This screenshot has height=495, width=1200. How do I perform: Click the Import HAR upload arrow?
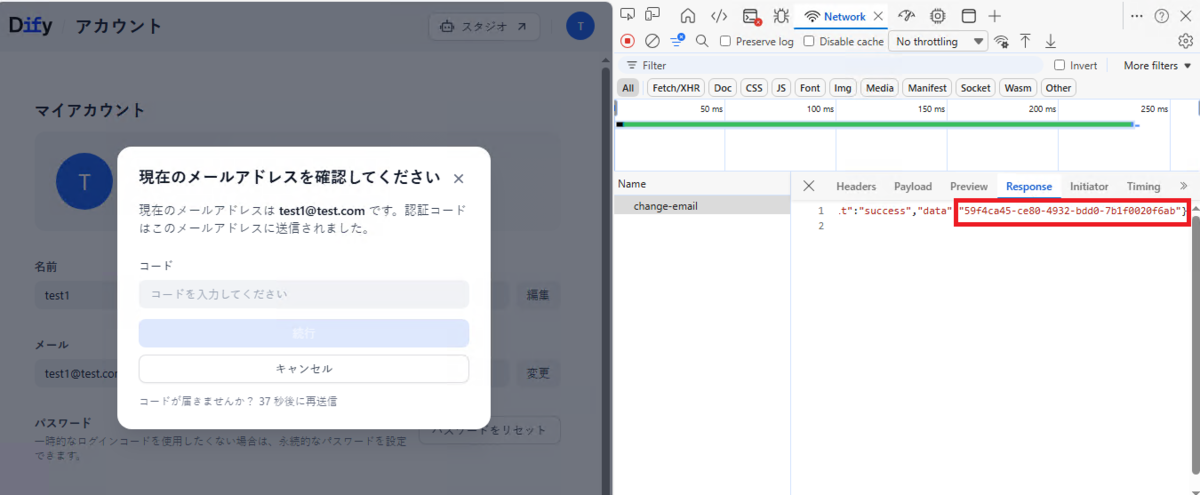[1025, 41]
